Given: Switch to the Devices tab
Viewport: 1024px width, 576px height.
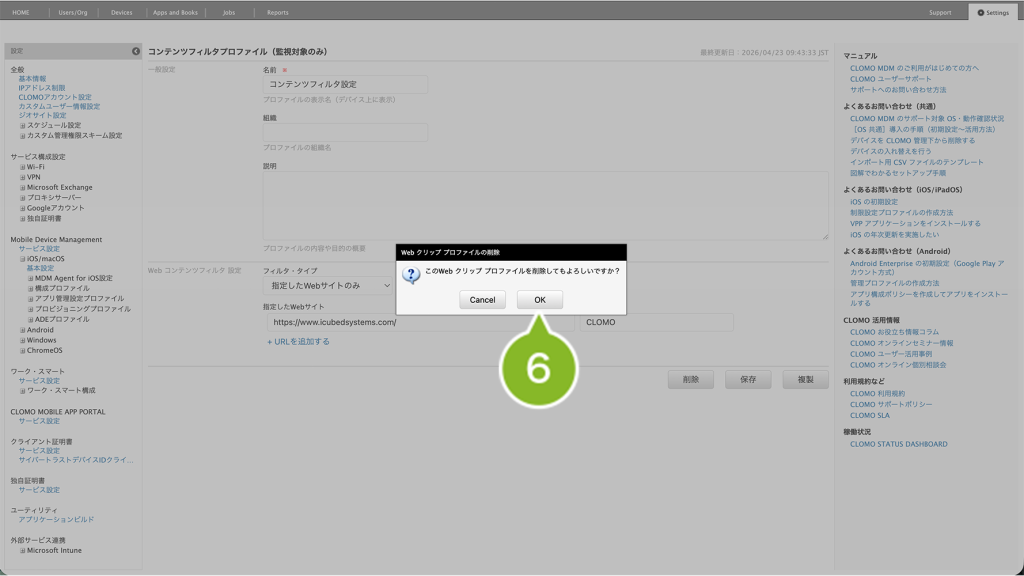Looking at the screenshot, I should point(121,13).
